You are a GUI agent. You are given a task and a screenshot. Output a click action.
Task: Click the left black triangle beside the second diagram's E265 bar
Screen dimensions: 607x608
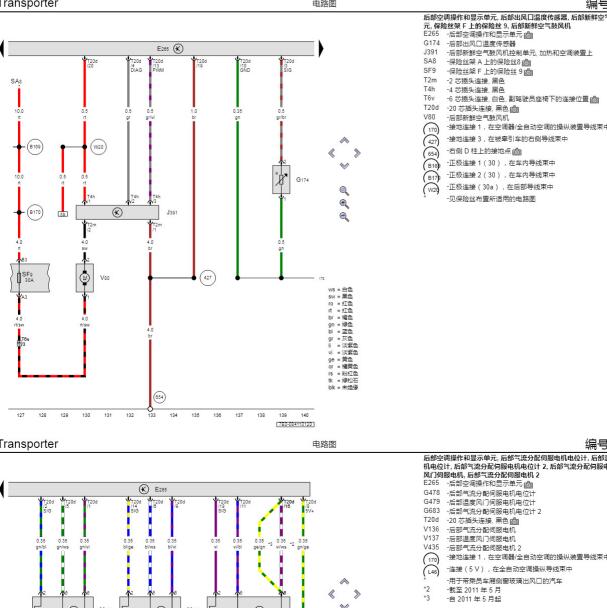2,489
